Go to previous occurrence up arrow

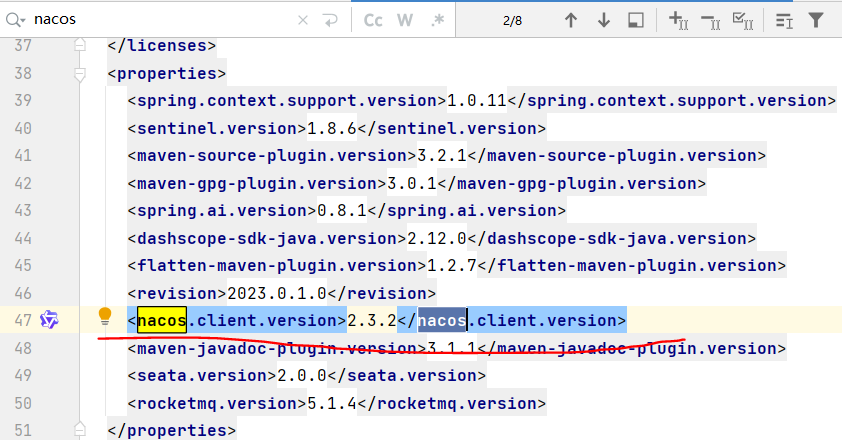(x=571, y=20)
